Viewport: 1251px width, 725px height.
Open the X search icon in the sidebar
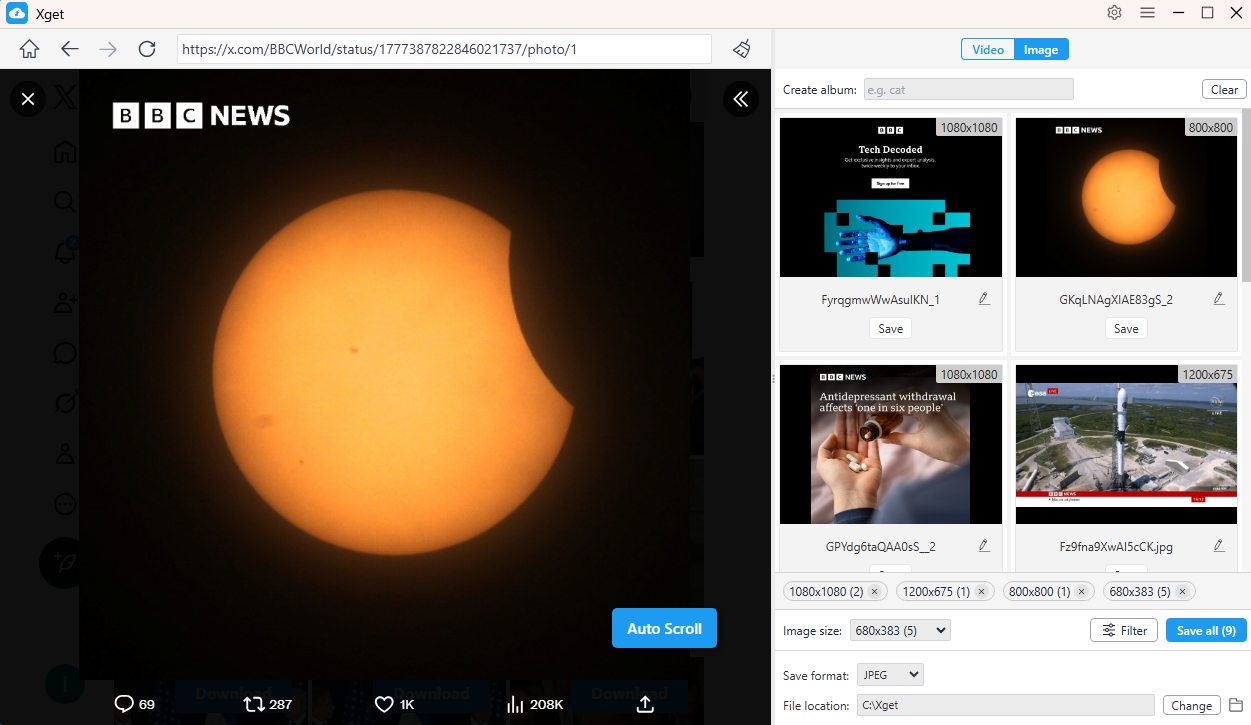click(x=65, y=202)
